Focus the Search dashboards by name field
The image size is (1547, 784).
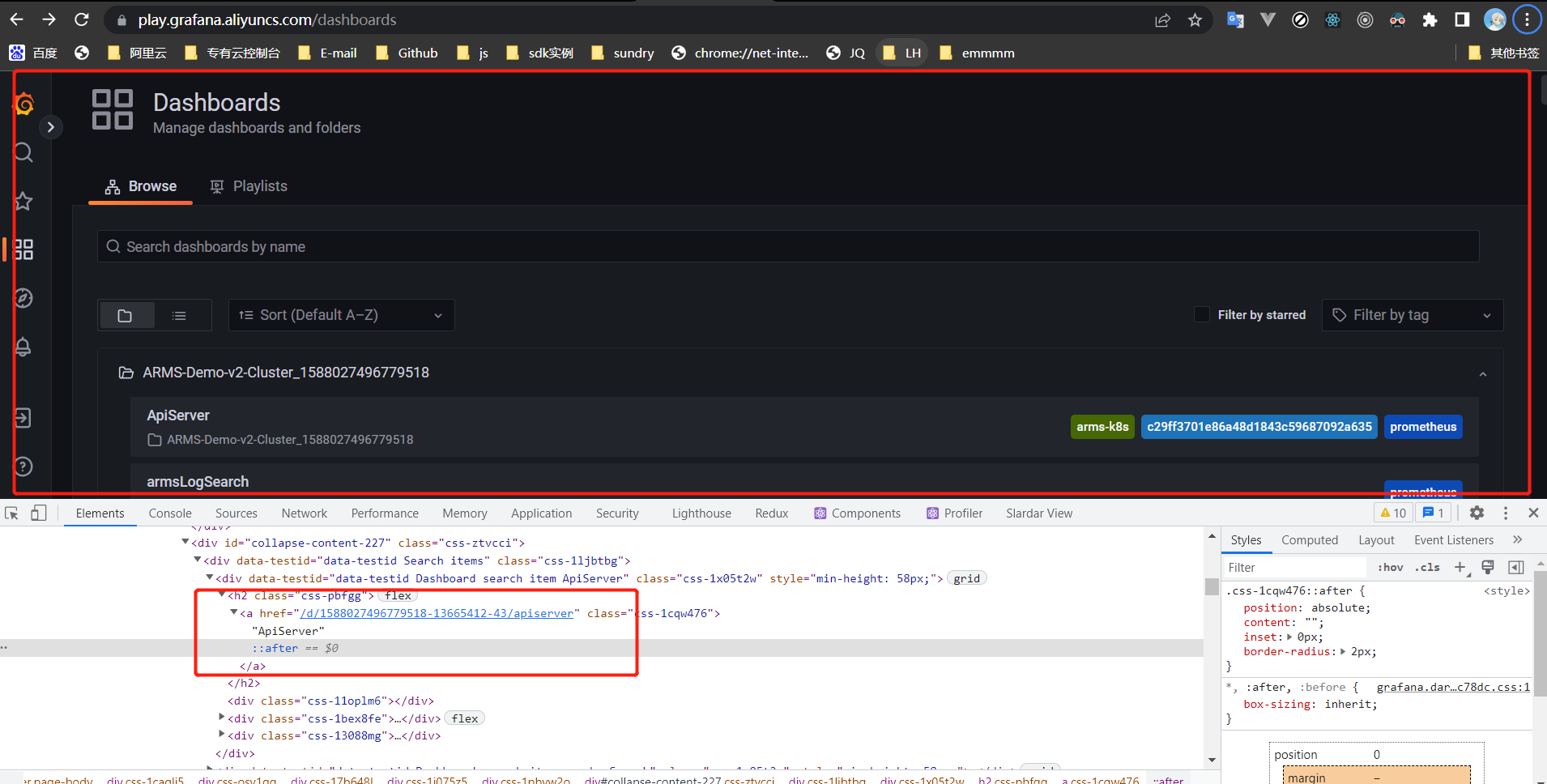click(788, 246)
